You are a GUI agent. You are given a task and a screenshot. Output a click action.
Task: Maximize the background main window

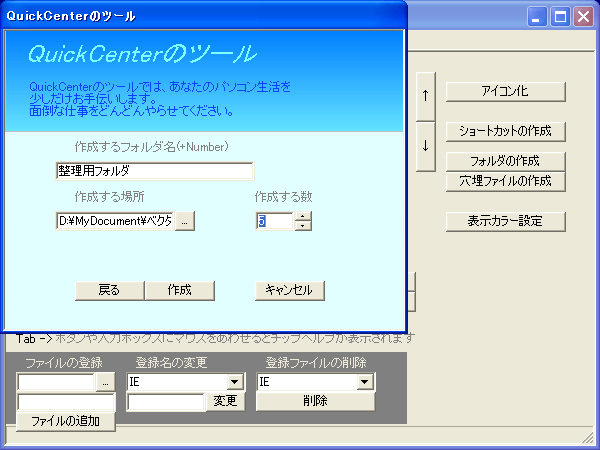coord(560,17)
